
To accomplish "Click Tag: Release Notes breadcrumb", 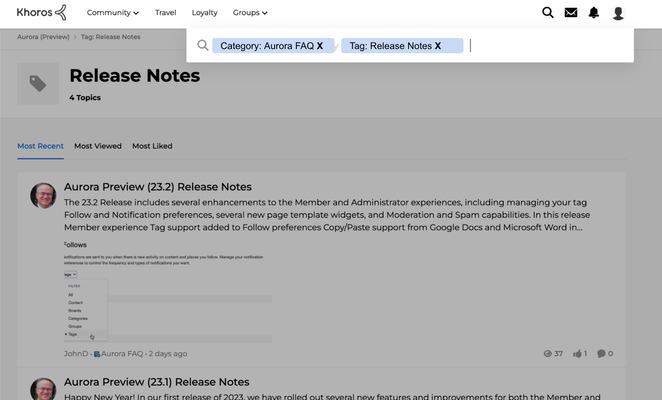I will pos(111,37).
